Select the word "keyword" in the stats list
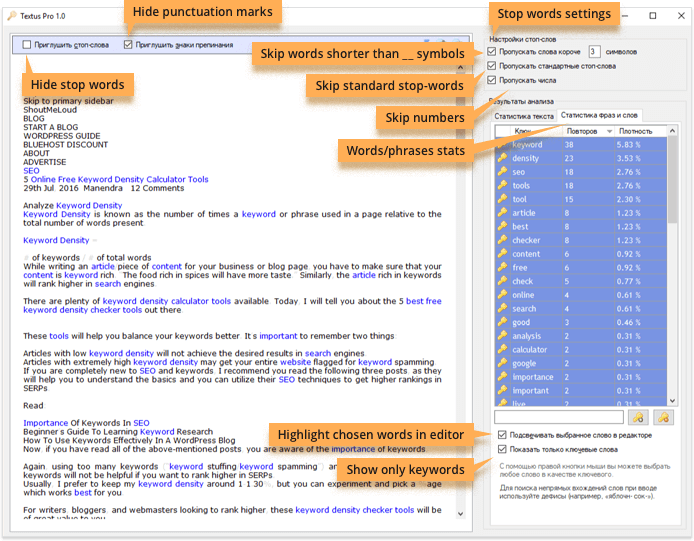The height and width of the screenshot is (541, 694). 527,144
